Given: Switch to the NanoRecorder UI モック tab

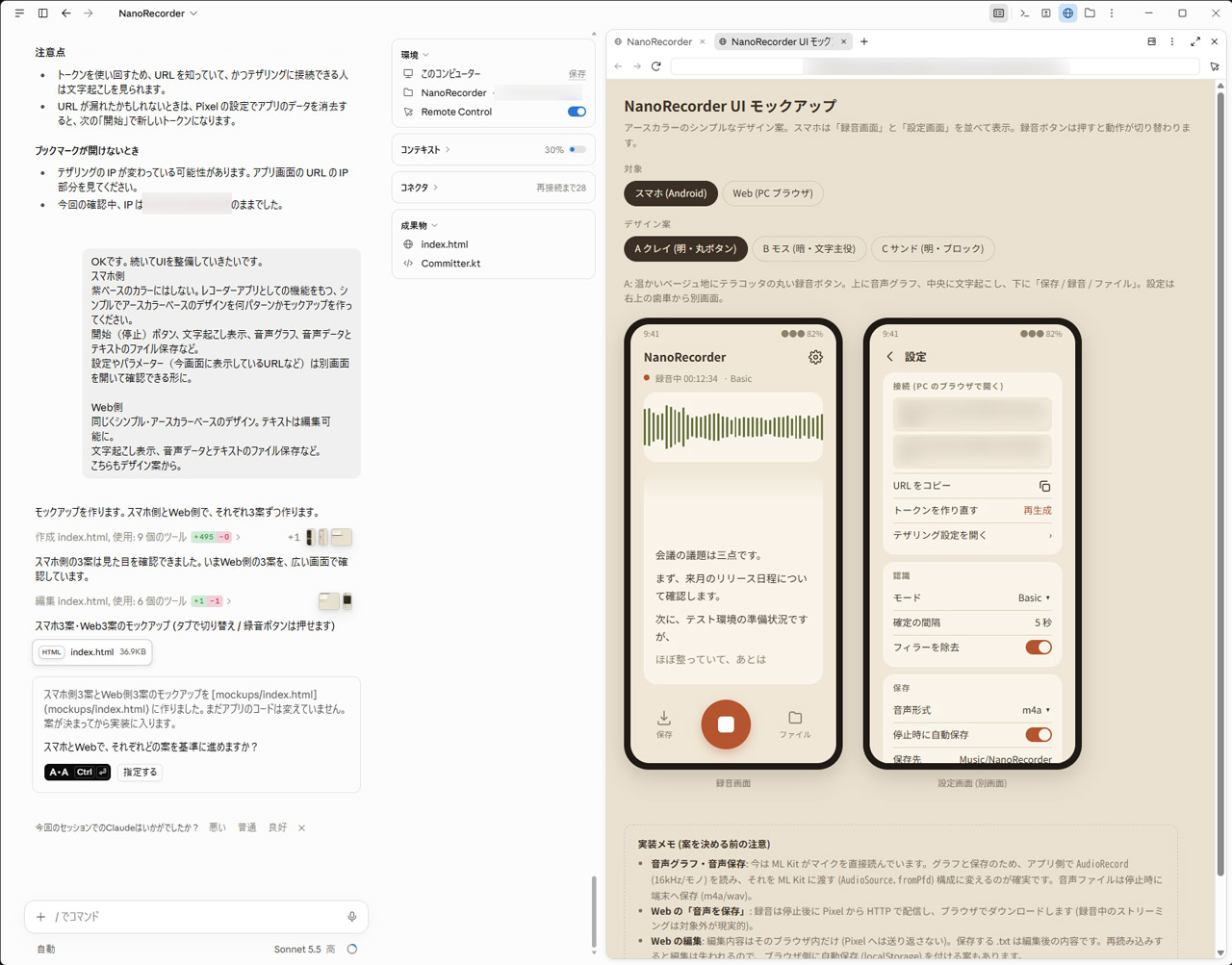Looking at the screenshot, I should (783, 41).
